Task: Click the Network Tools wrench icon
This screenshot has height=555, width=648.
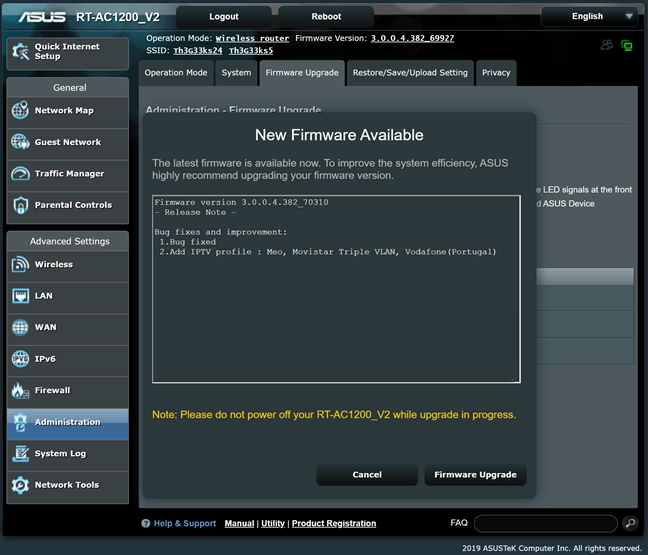Action: 20,485
